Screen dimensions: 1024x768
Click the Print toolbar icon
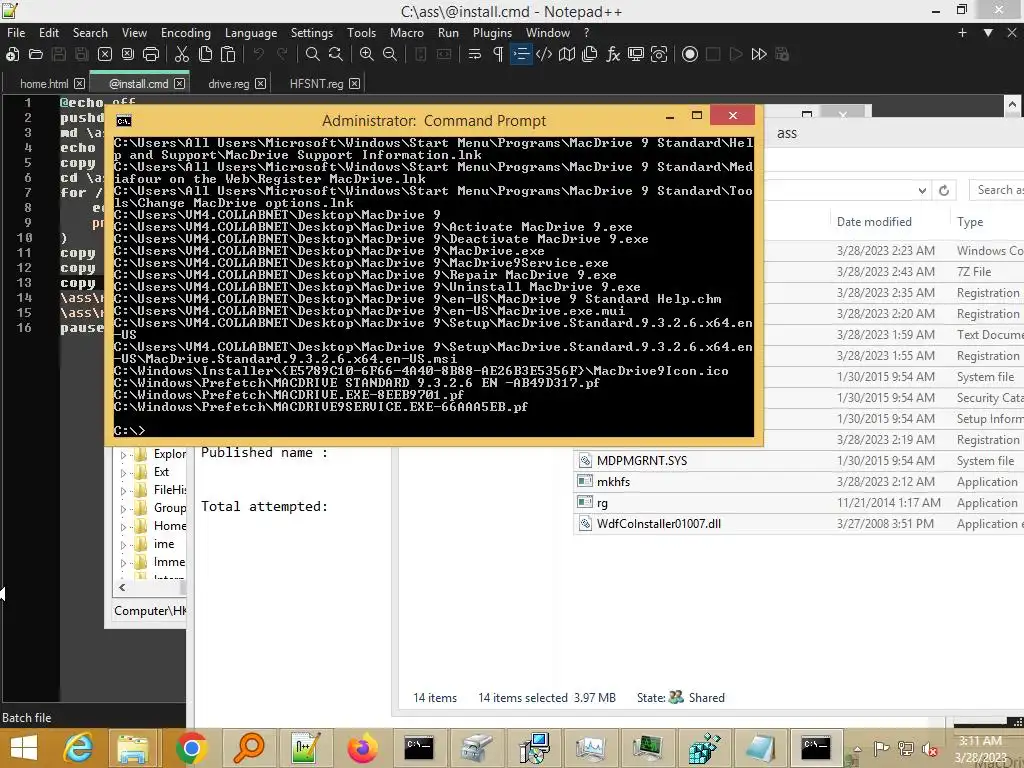point(151,54)
